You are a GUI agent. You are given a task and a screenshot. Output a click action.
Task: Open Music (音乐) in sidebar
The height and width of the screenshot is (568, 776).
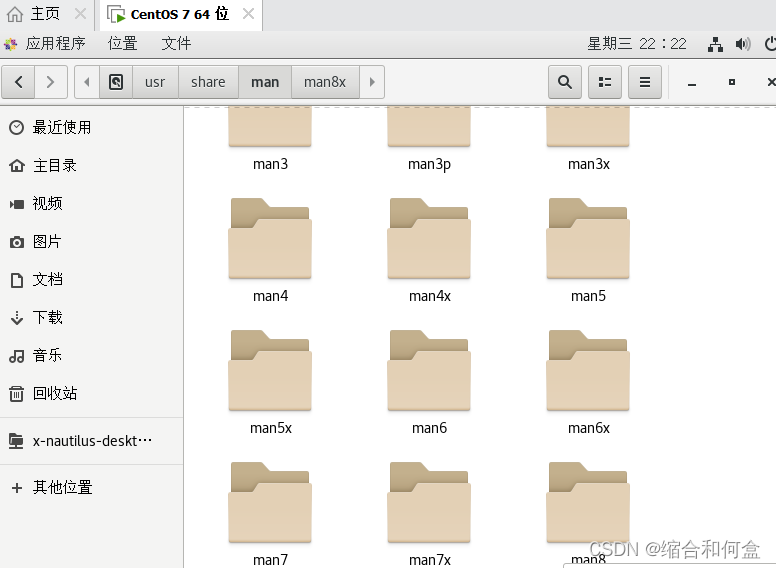pos(92,355)
